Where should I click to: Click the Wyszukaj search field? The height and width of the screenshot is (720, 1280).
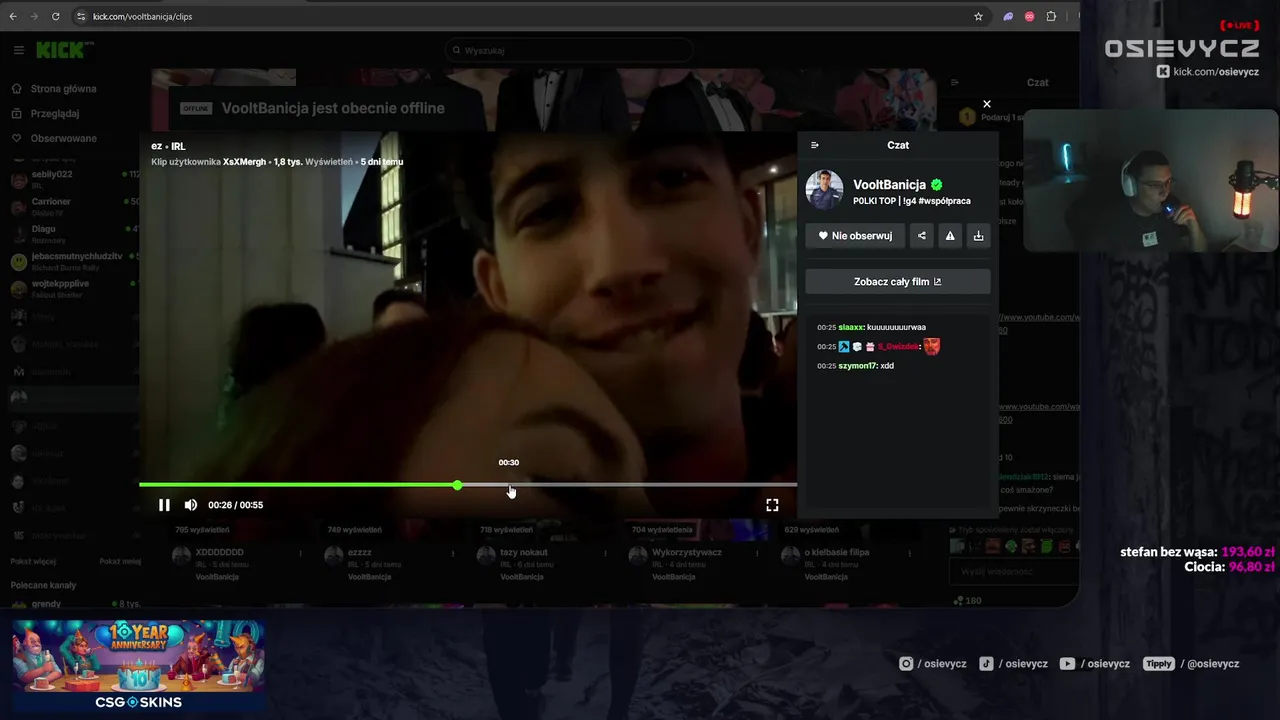(569, 50)
